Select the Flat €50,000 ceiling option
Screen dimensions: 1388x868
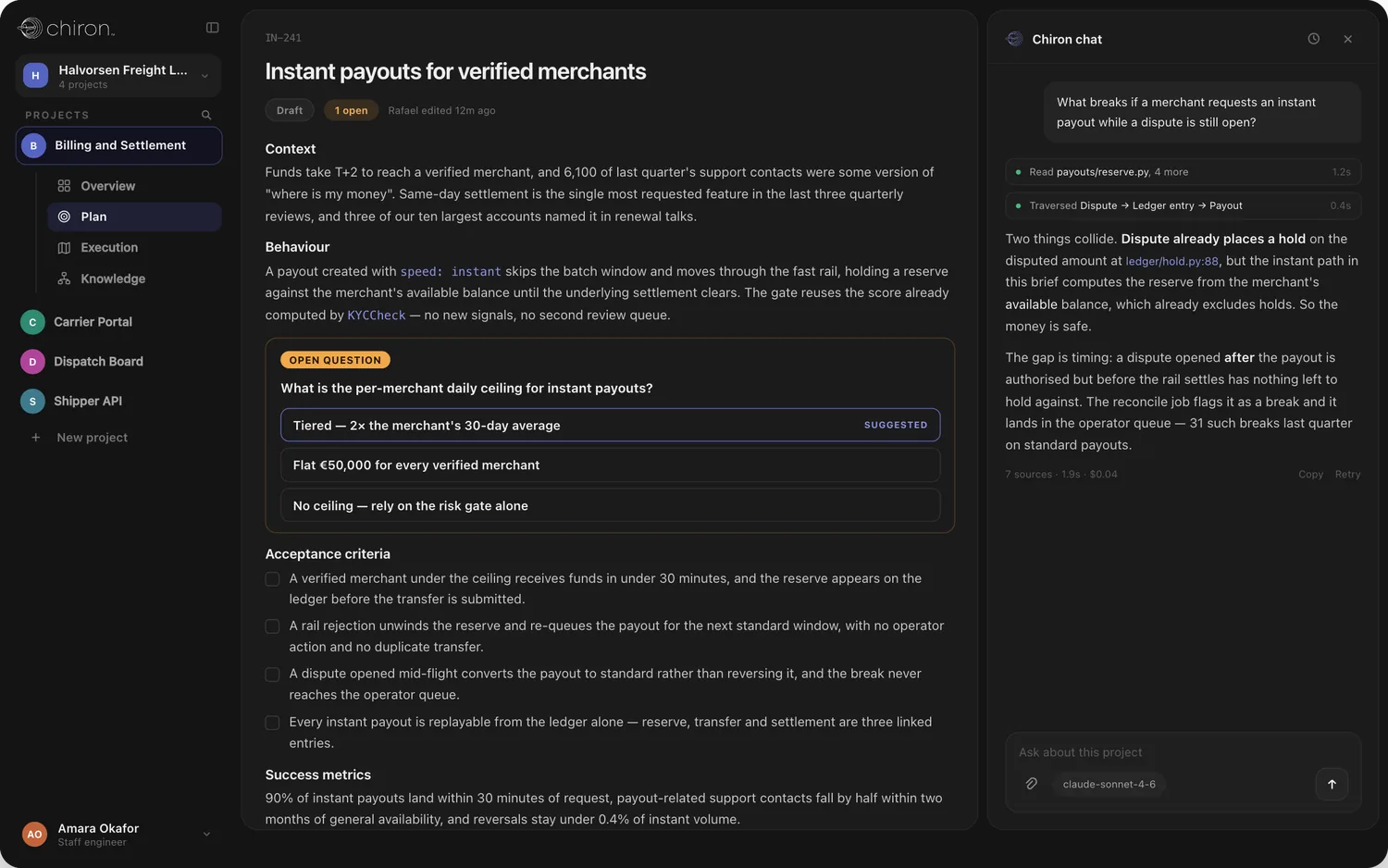click(610, 465)
